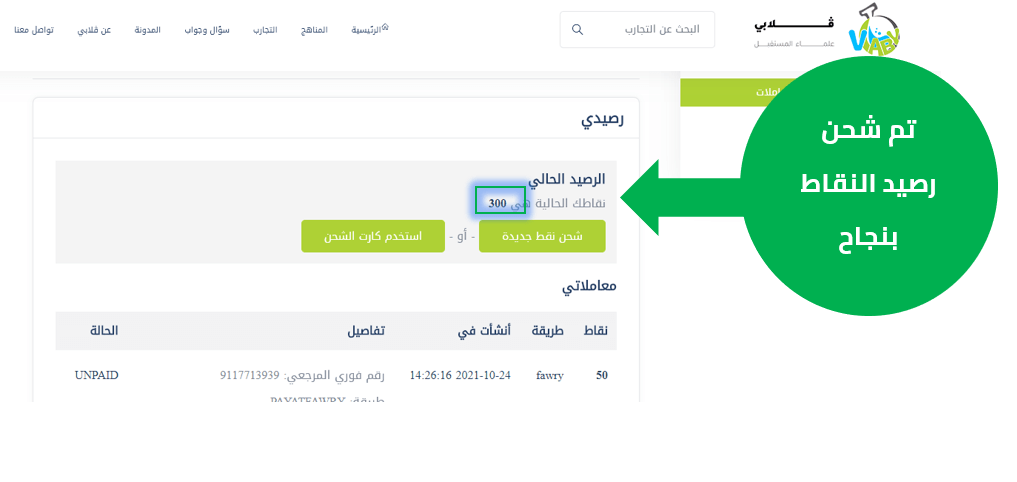
Task: Click the home icon beside الرئيسية
Action: [385, 27]
